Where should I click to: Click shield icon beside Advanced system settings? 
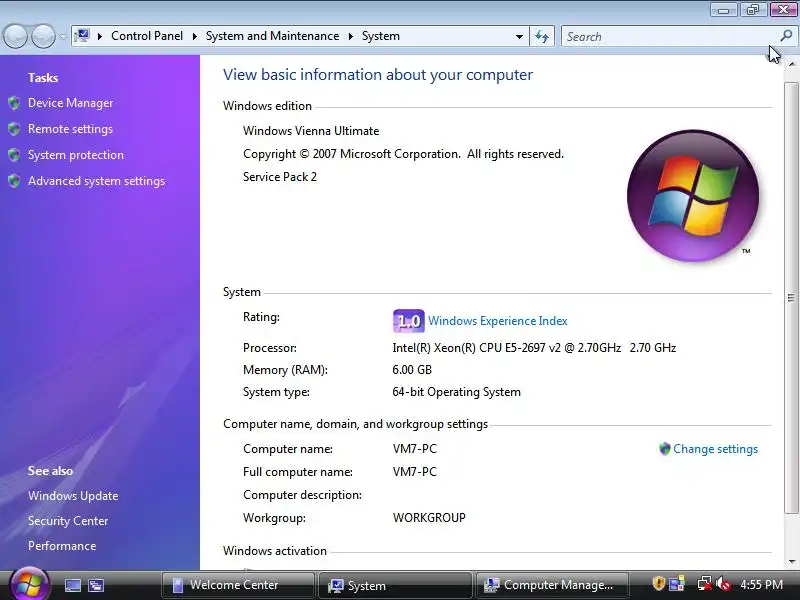(x=14, y=181)
